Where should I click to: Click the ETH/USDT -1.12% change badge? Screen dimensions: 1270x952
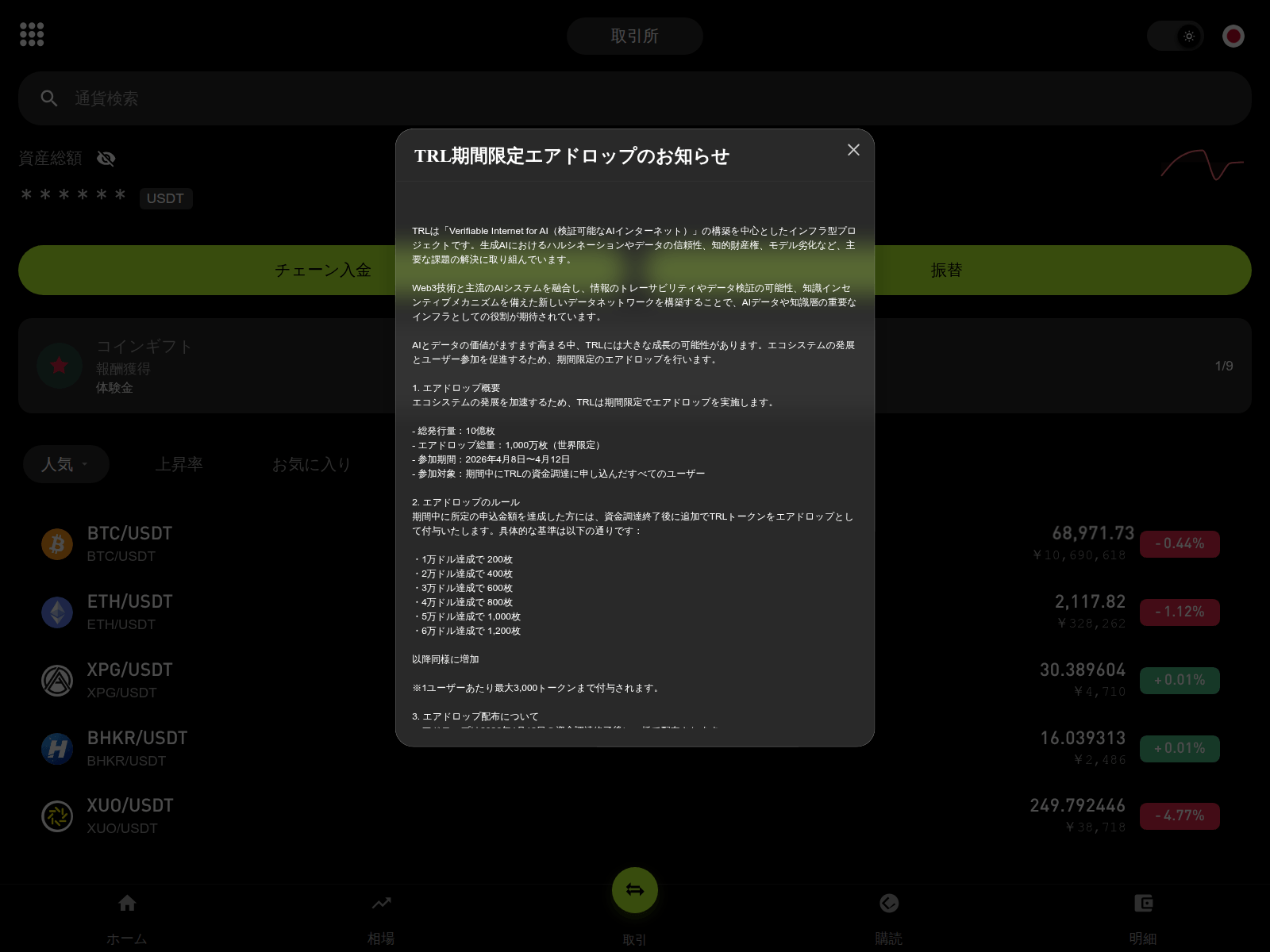(x=1180, y=612)
